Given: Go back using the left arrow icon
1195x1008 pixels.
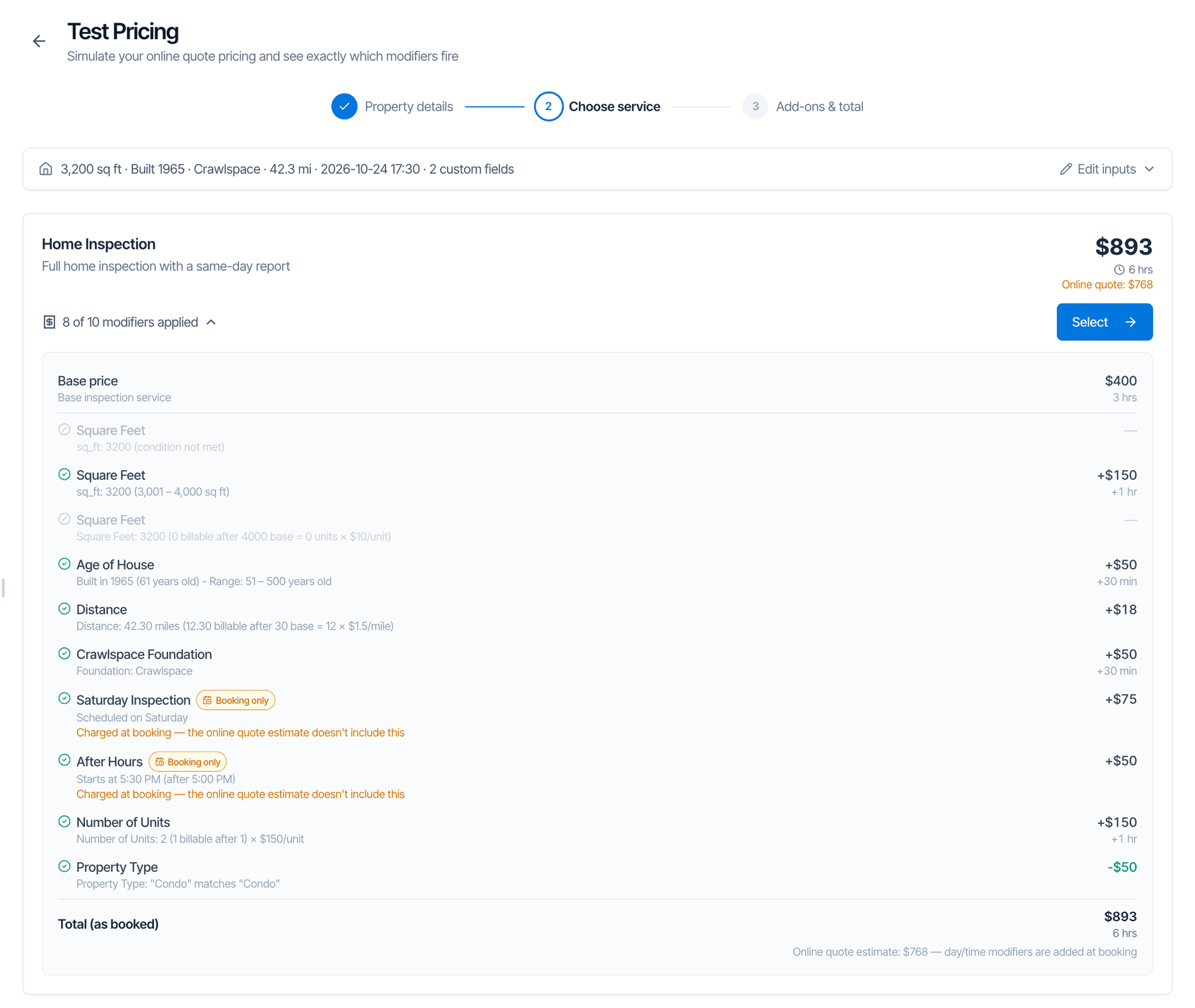Looking at the screenshot, I should 39,41.
